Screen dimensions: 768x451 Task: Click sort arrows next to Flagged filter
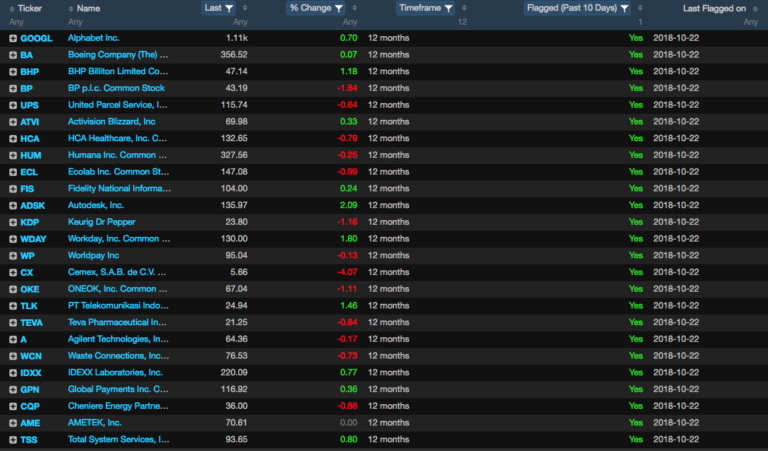pyautogui.click(x=640, y=8)
